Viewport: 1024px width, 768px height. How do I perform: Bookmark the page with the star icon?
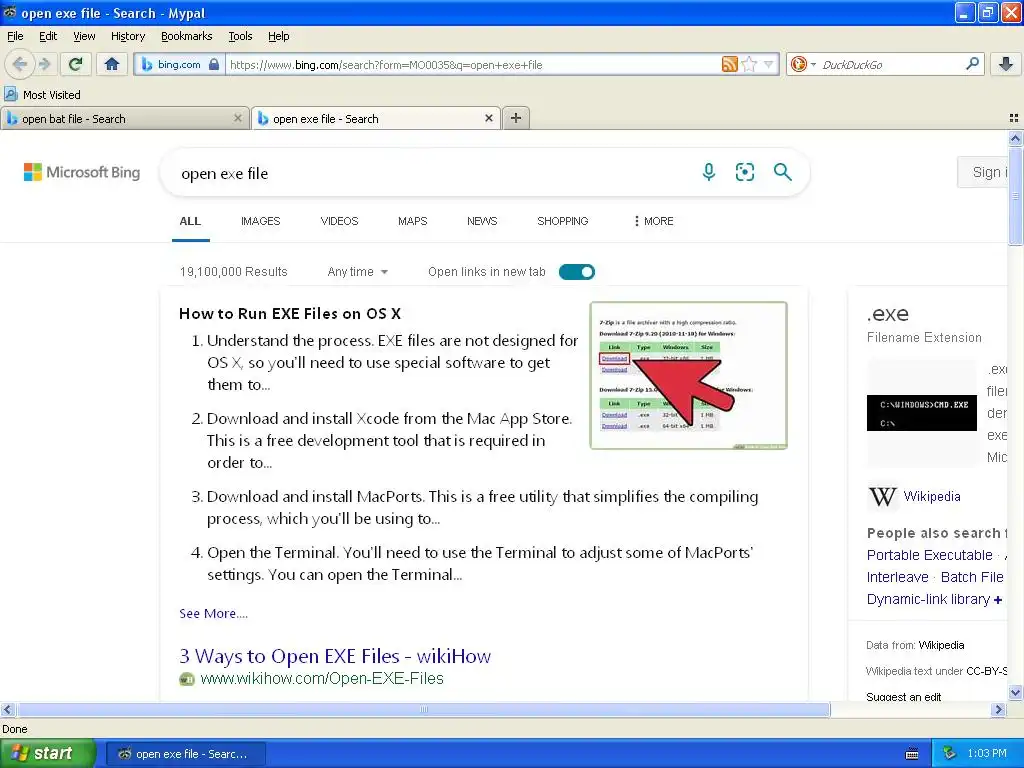[x=749, y=64]
